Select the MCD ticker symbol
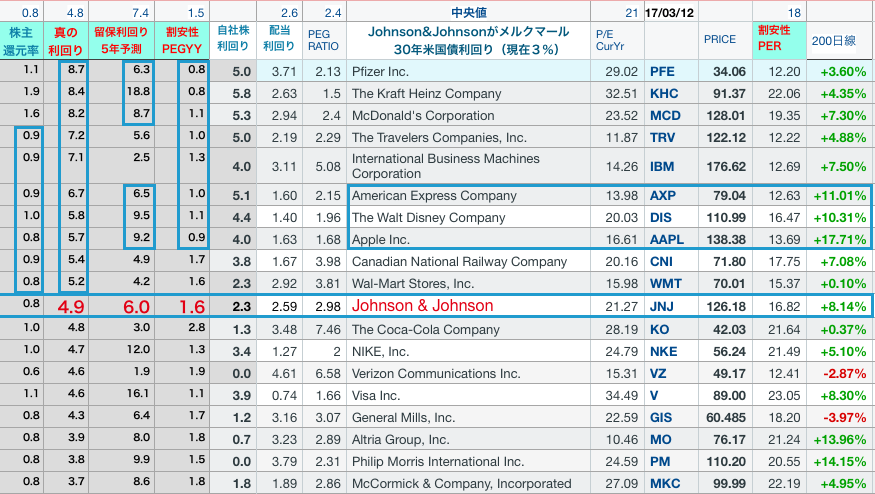Image resolution: width=875 pixels, height=494 pixels. point(665,116)
